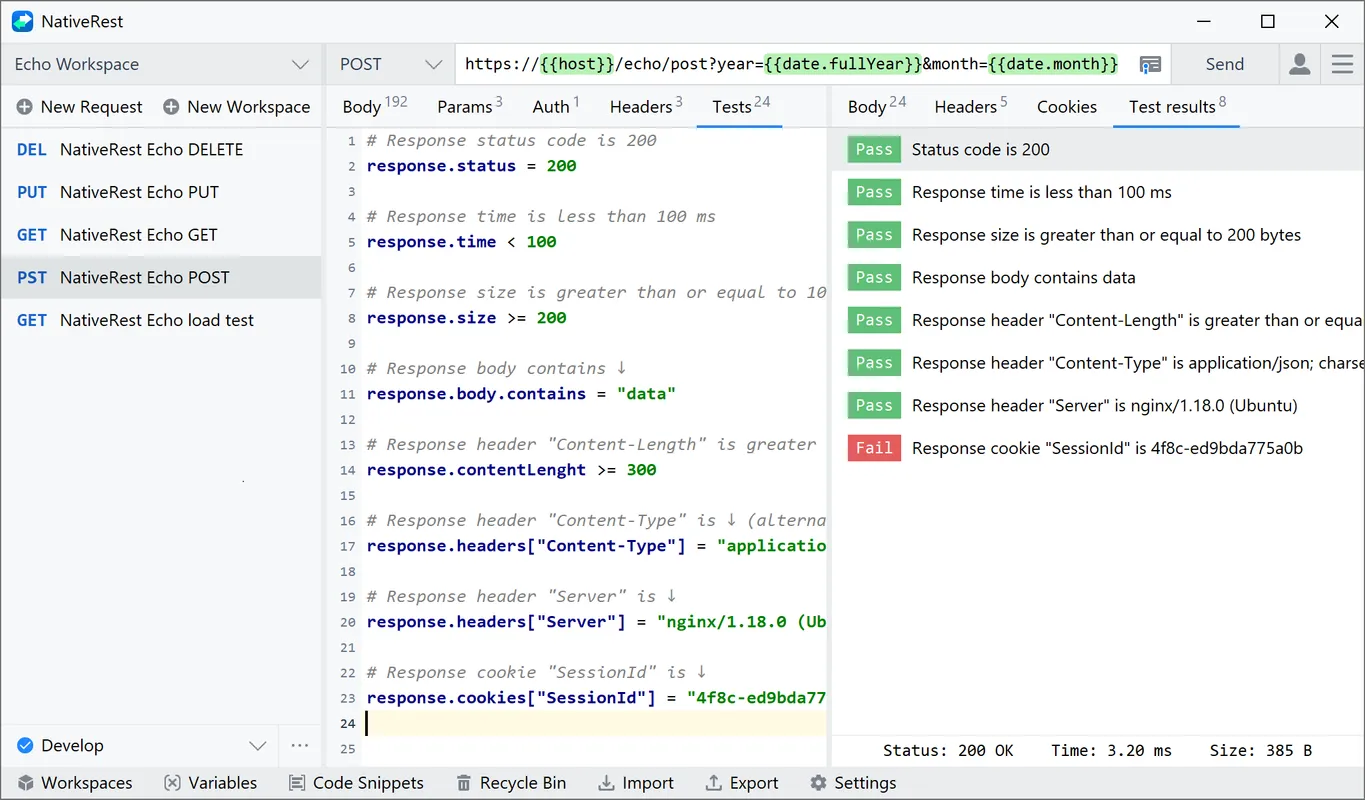Open the POST method dropdown
Screen dimensions: 1365x800
(433, 64)
